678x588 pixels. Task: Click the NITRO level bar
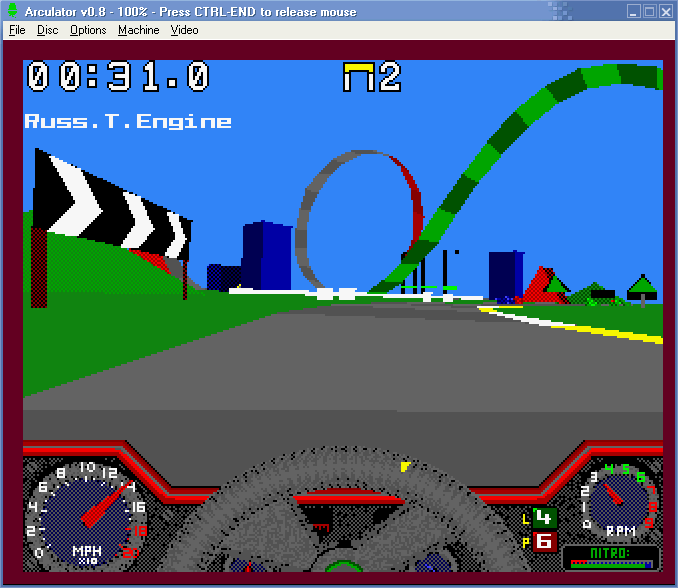pos(610,562)
